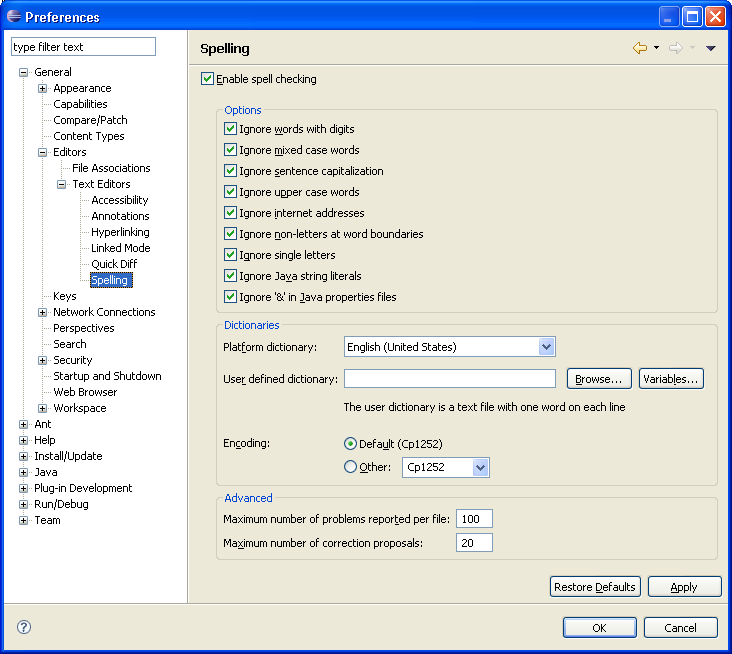Viewport: 732px width, 654px height.
Task: Click the forward navigation arrow icon
Action: (x=676, y=48)
